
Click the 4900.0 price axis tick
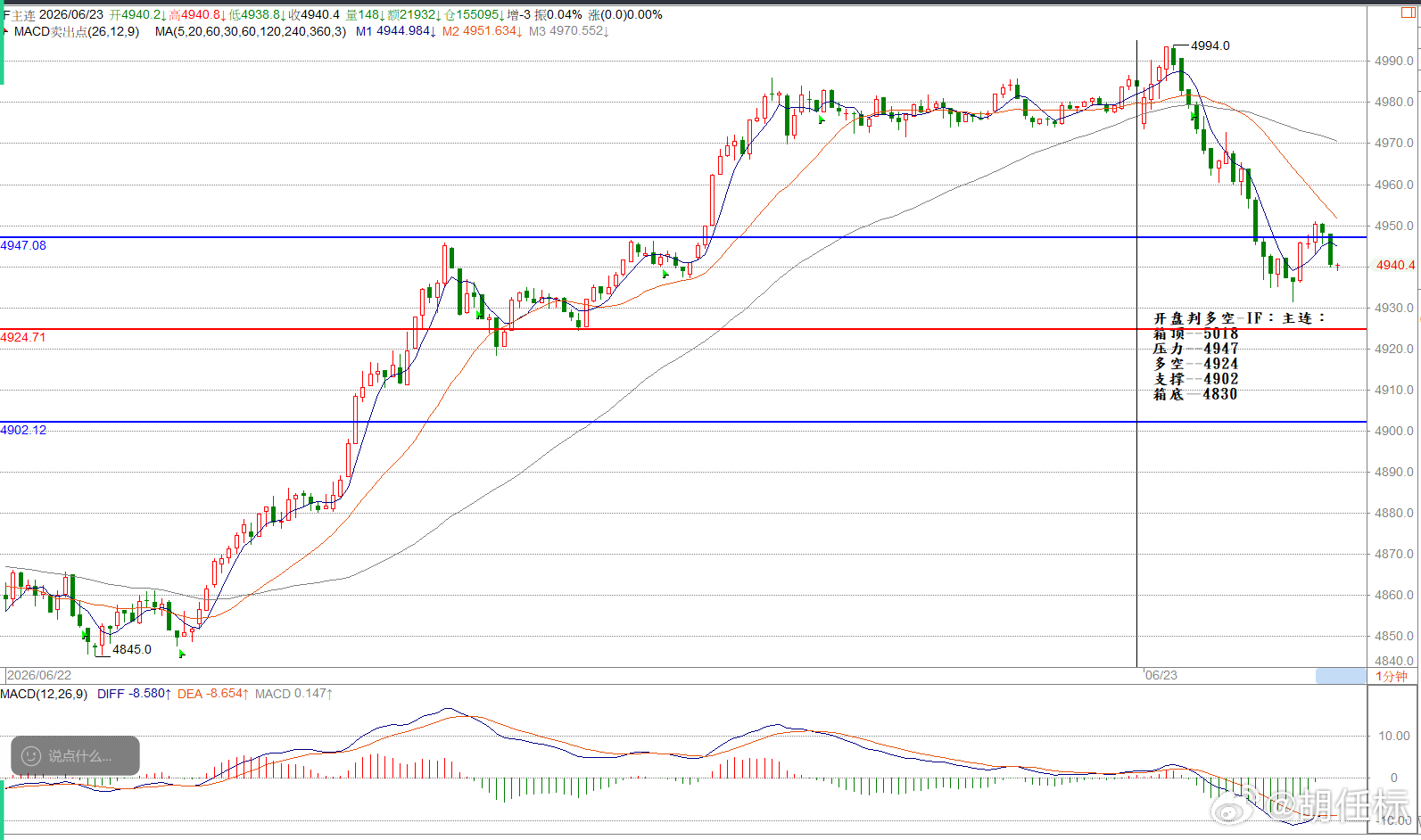coord(1394,431)
